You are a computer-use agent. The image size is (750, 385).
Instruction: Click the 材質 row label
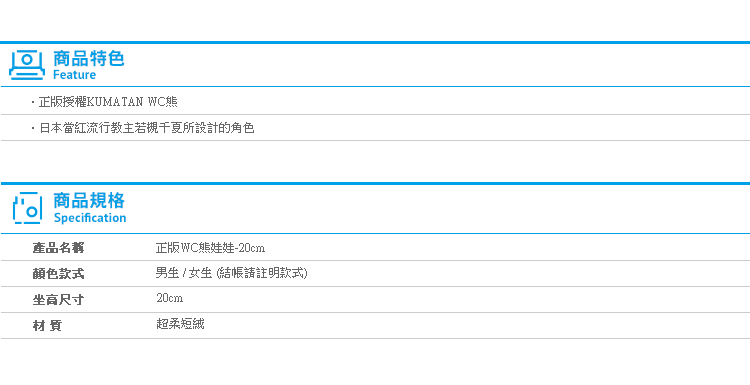(x=47, y=326)
